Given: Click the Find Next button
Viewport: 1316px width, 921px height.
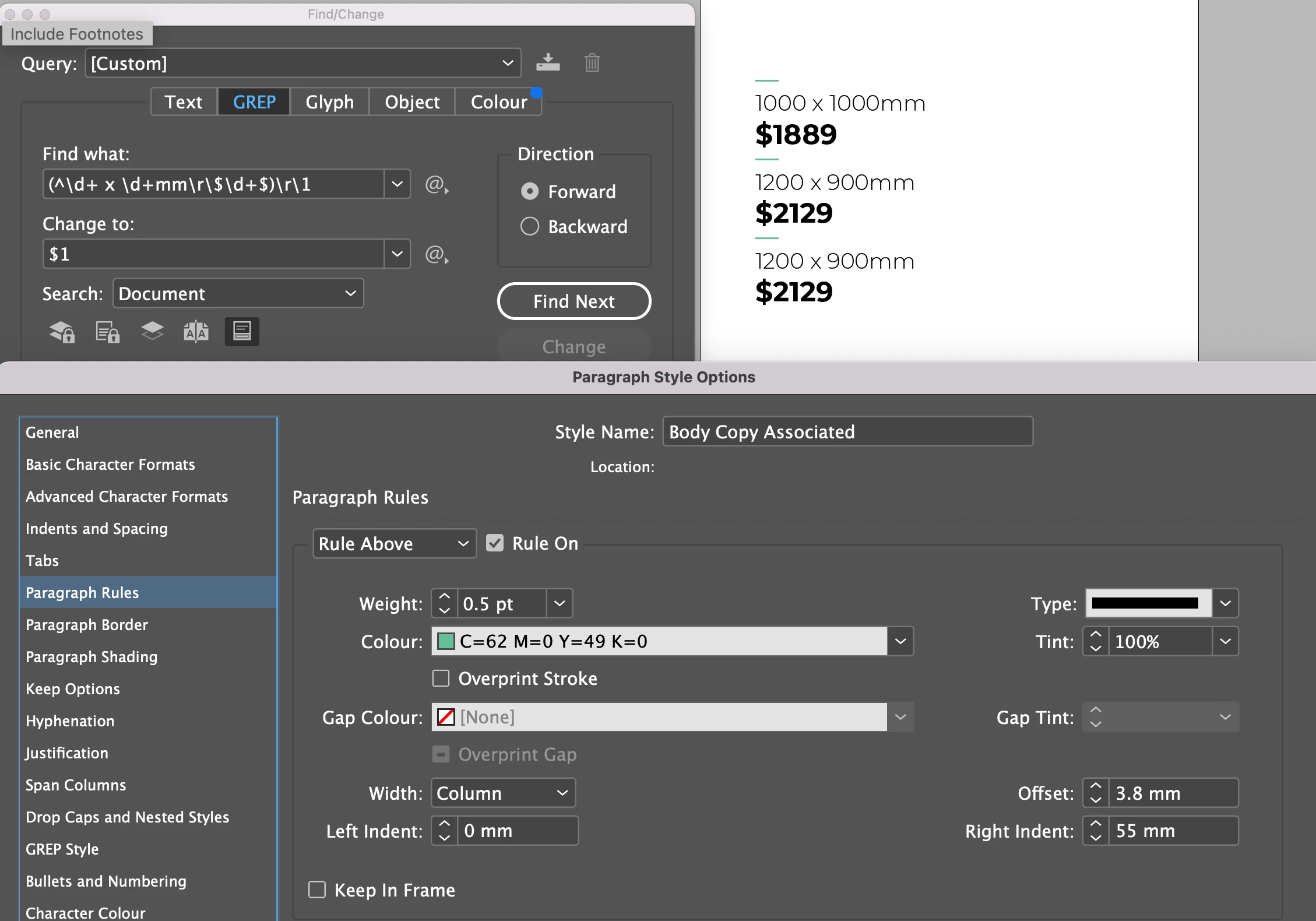Looking at the screenshot, I should (573, 301).
